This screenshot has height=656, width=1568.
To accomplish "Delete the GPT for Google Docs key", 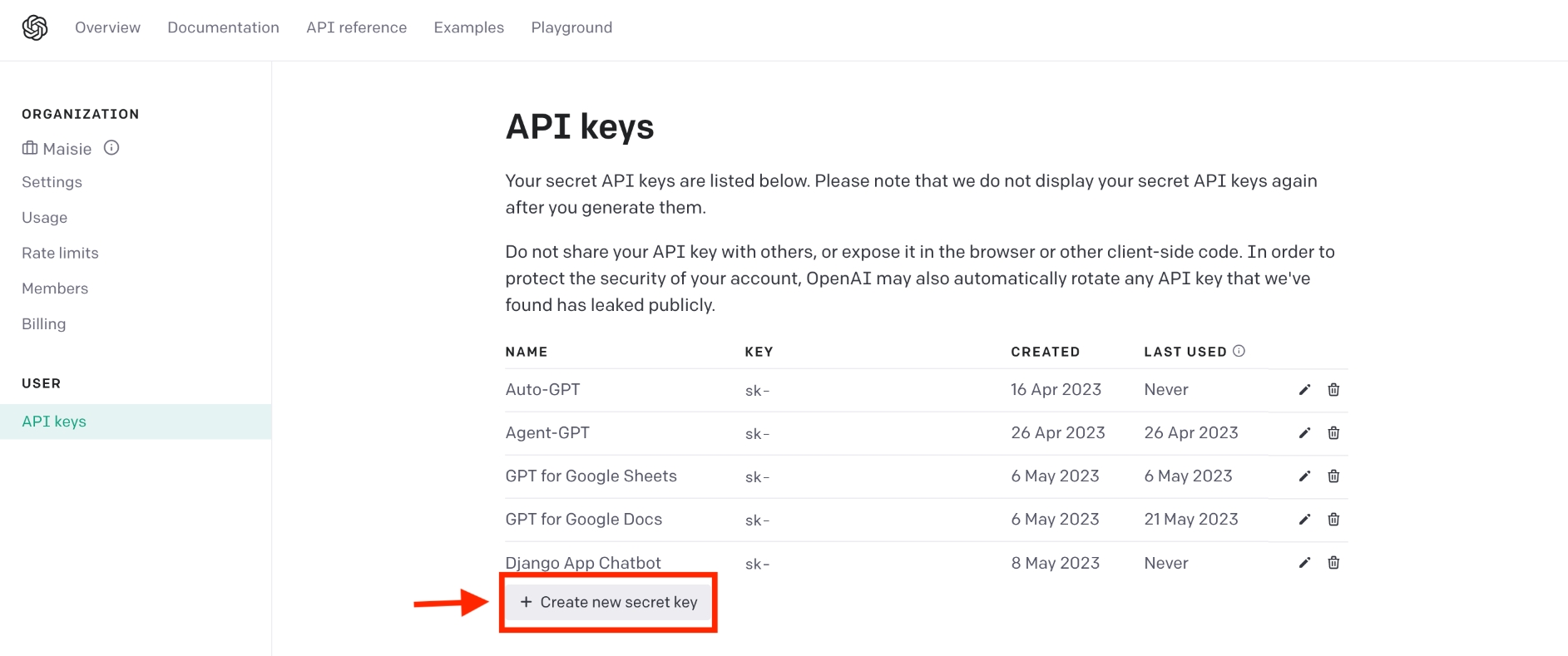I will [x=1333, y=520].
